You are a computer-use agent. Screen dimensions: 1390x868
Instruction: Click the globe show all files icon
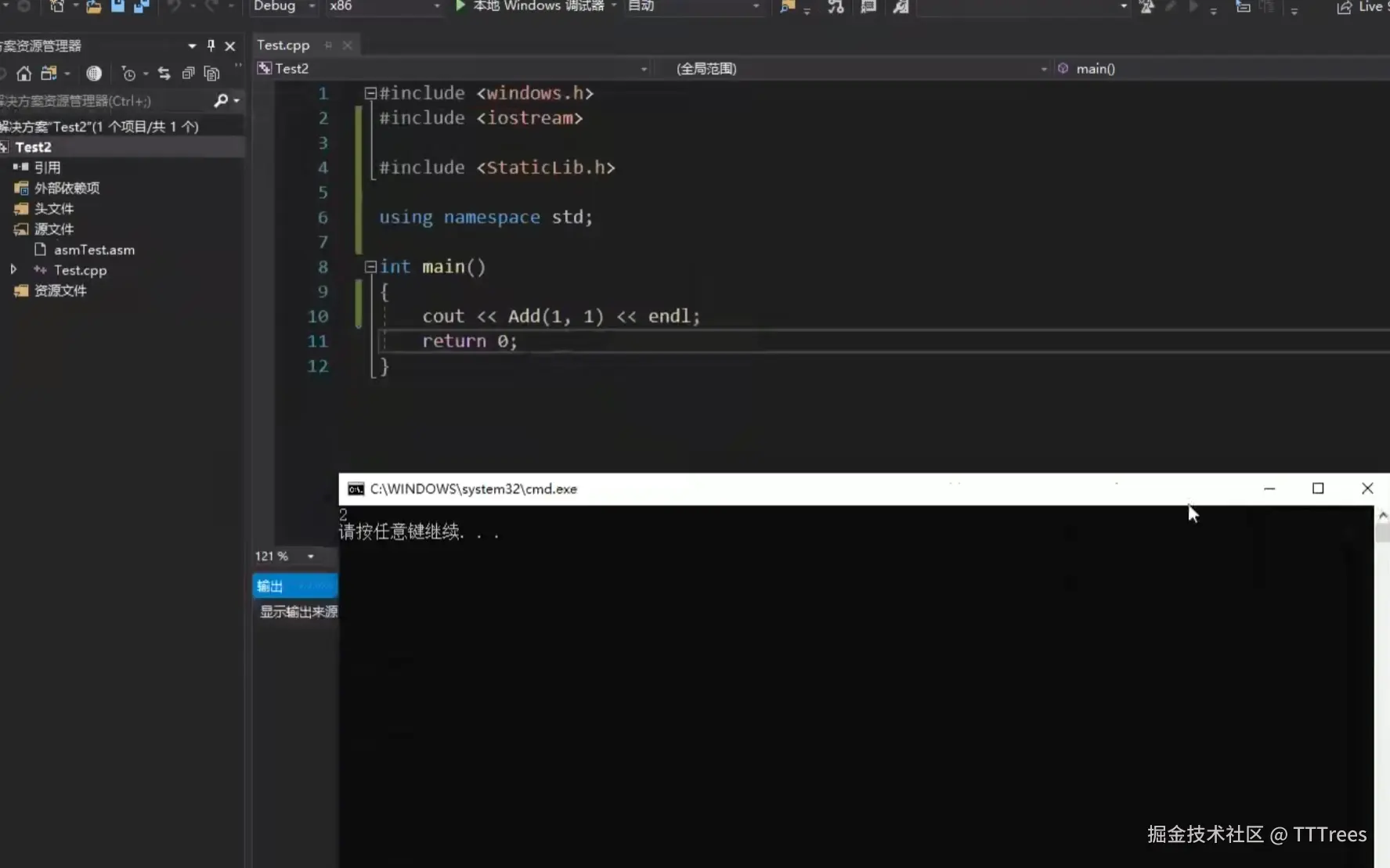(94, 74)
